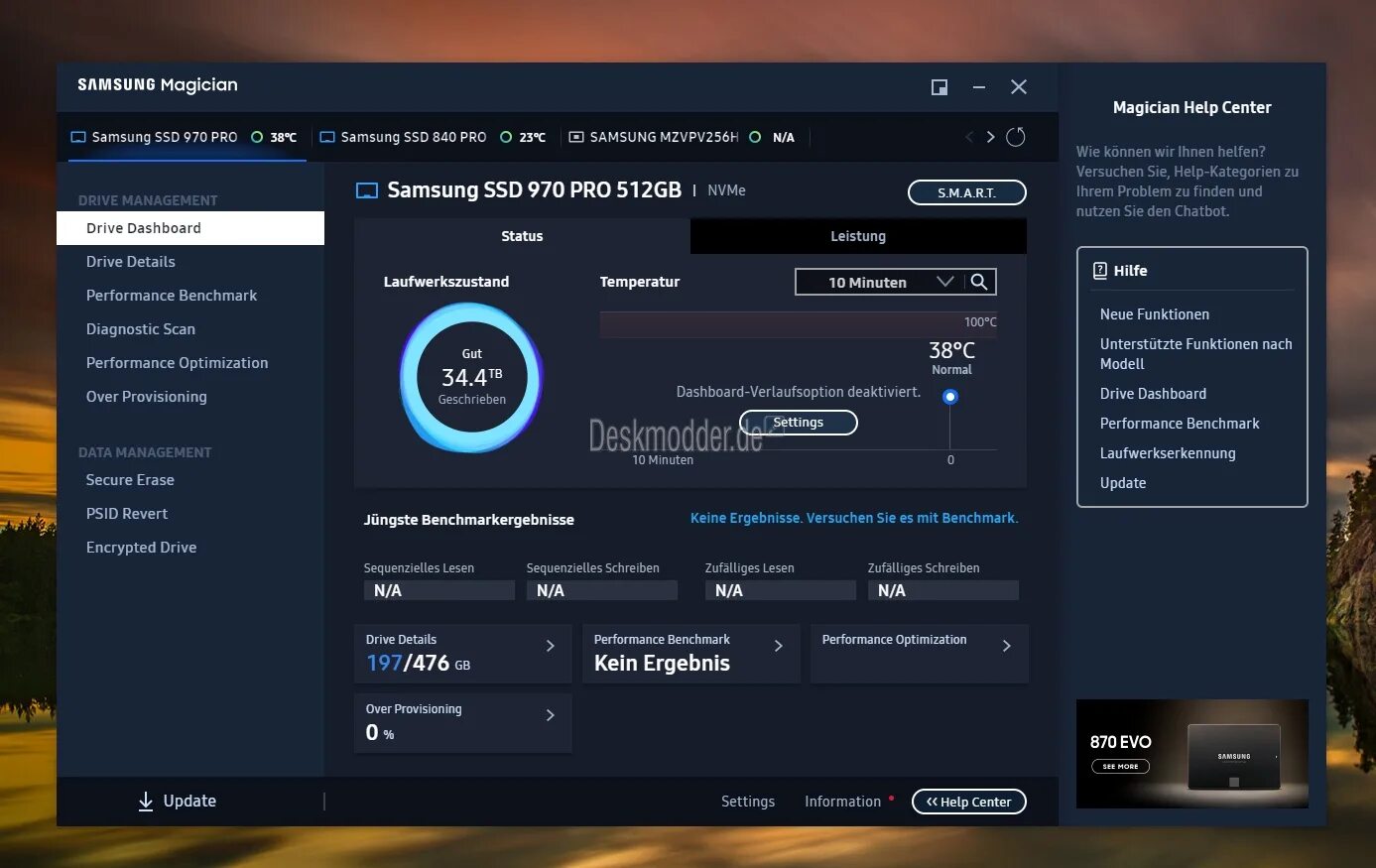Click the Update download arrow icon
1376x868 pixels.
click(146, 802)
